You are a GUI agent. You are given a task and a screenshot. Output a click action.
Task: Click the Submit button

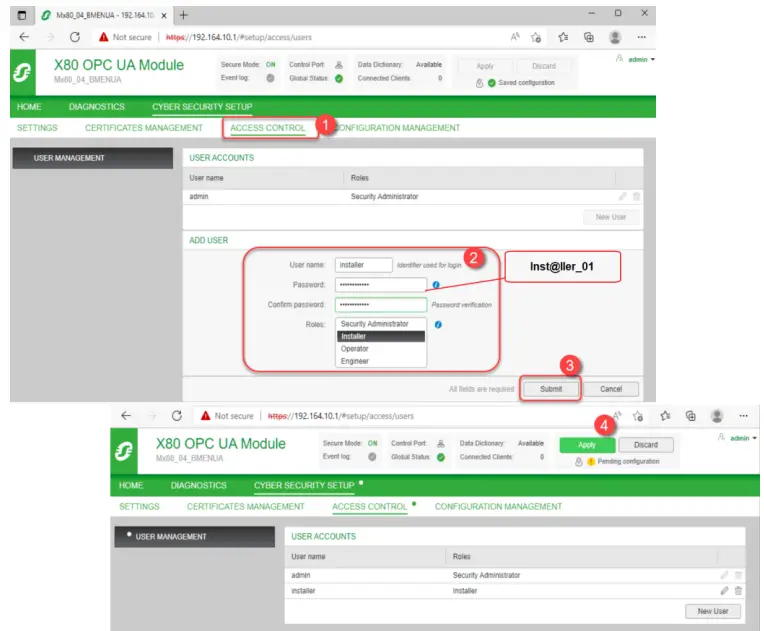551,389
